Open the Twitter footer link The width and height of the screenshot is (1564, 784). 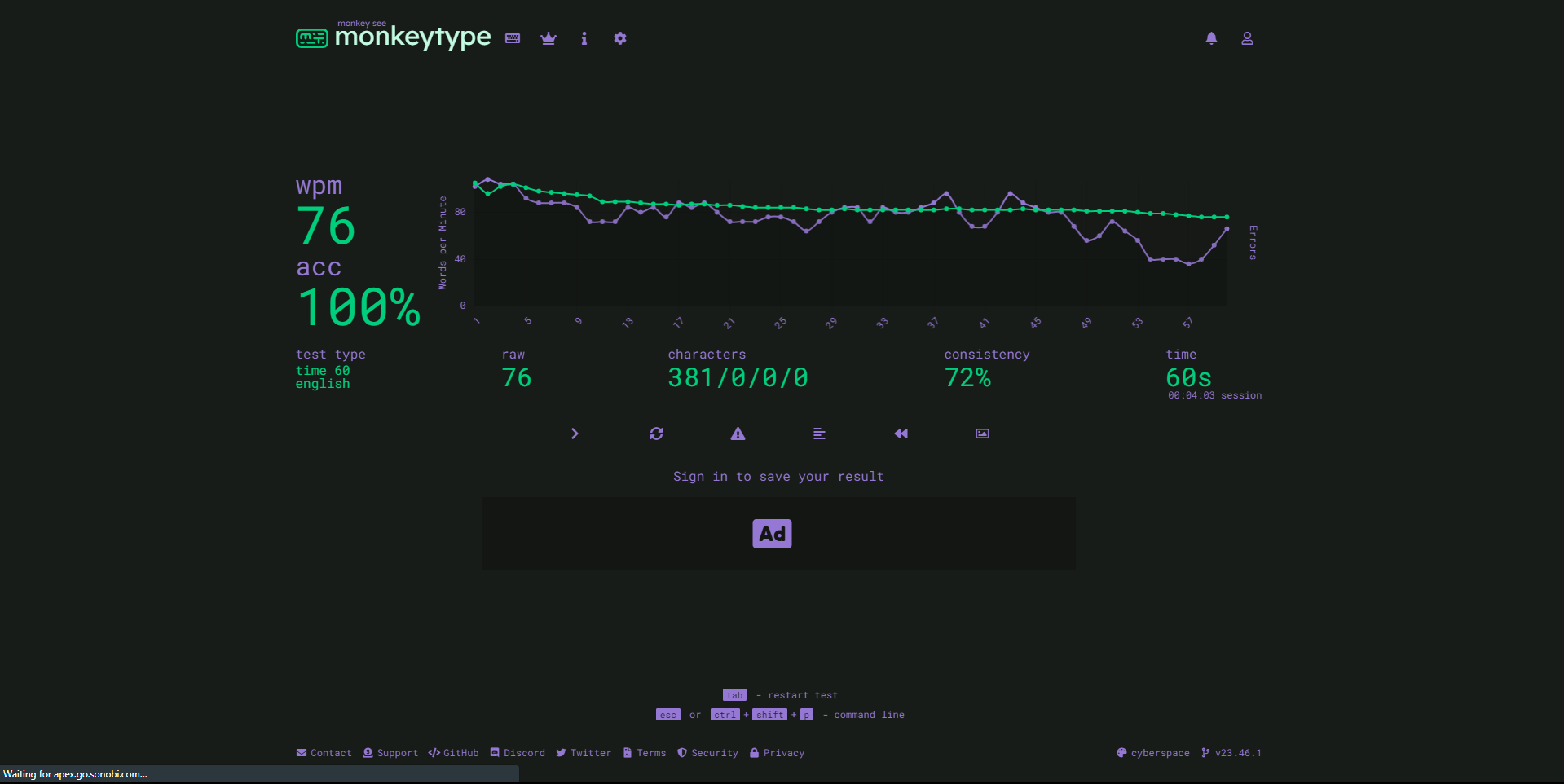(x=584, y=753)
